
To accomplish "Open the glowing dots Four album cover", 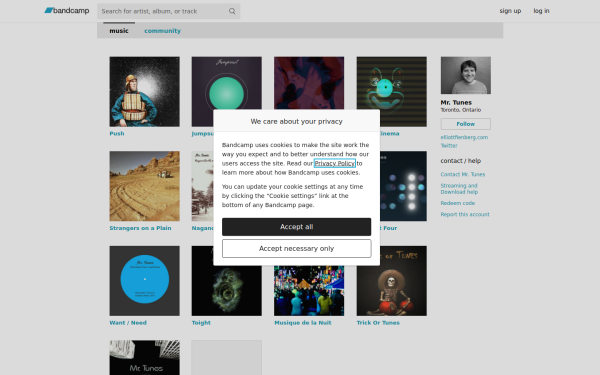I will click(x=403, y=186).
